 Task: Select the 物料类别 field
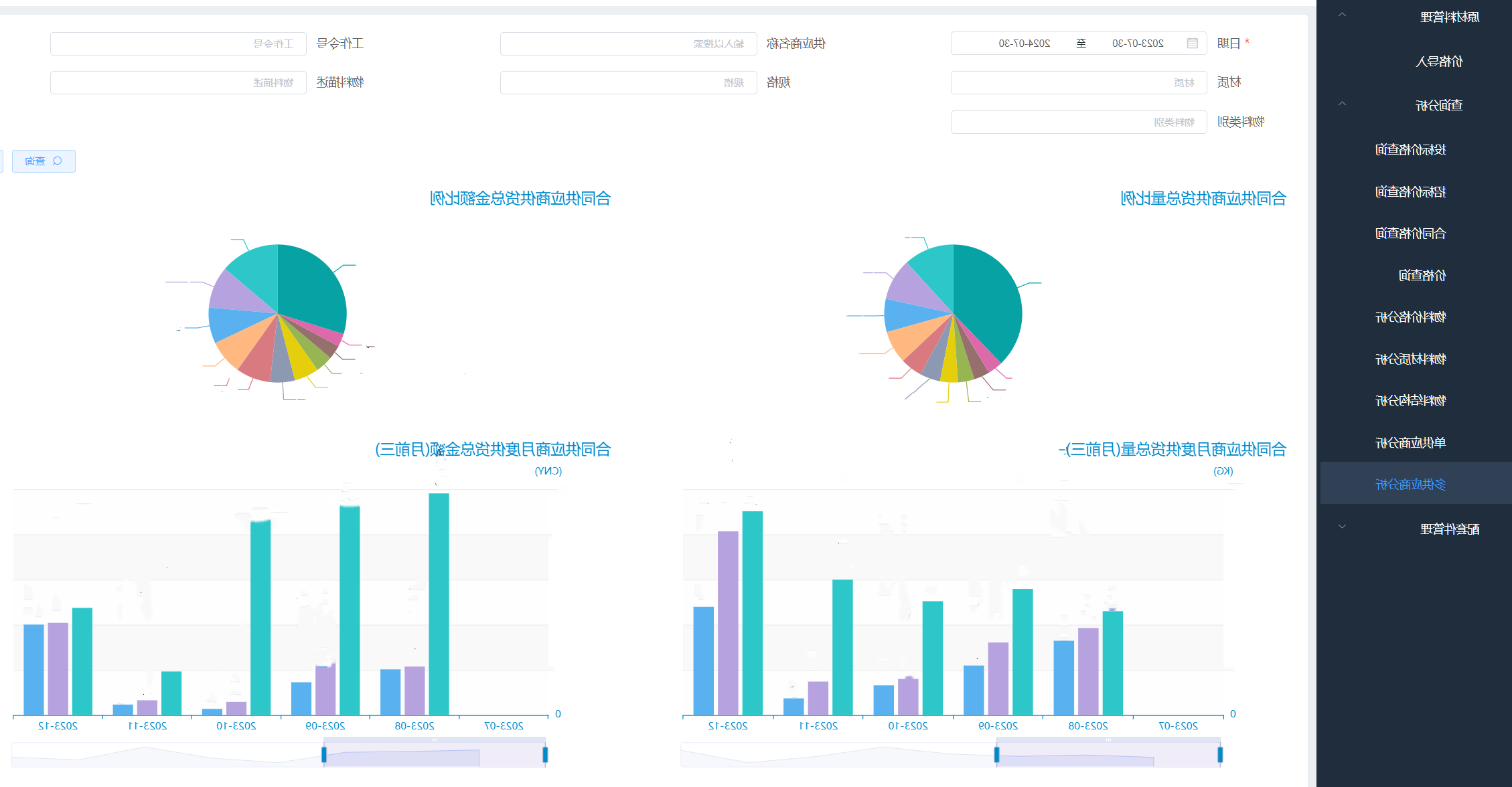pos(1079,122)
